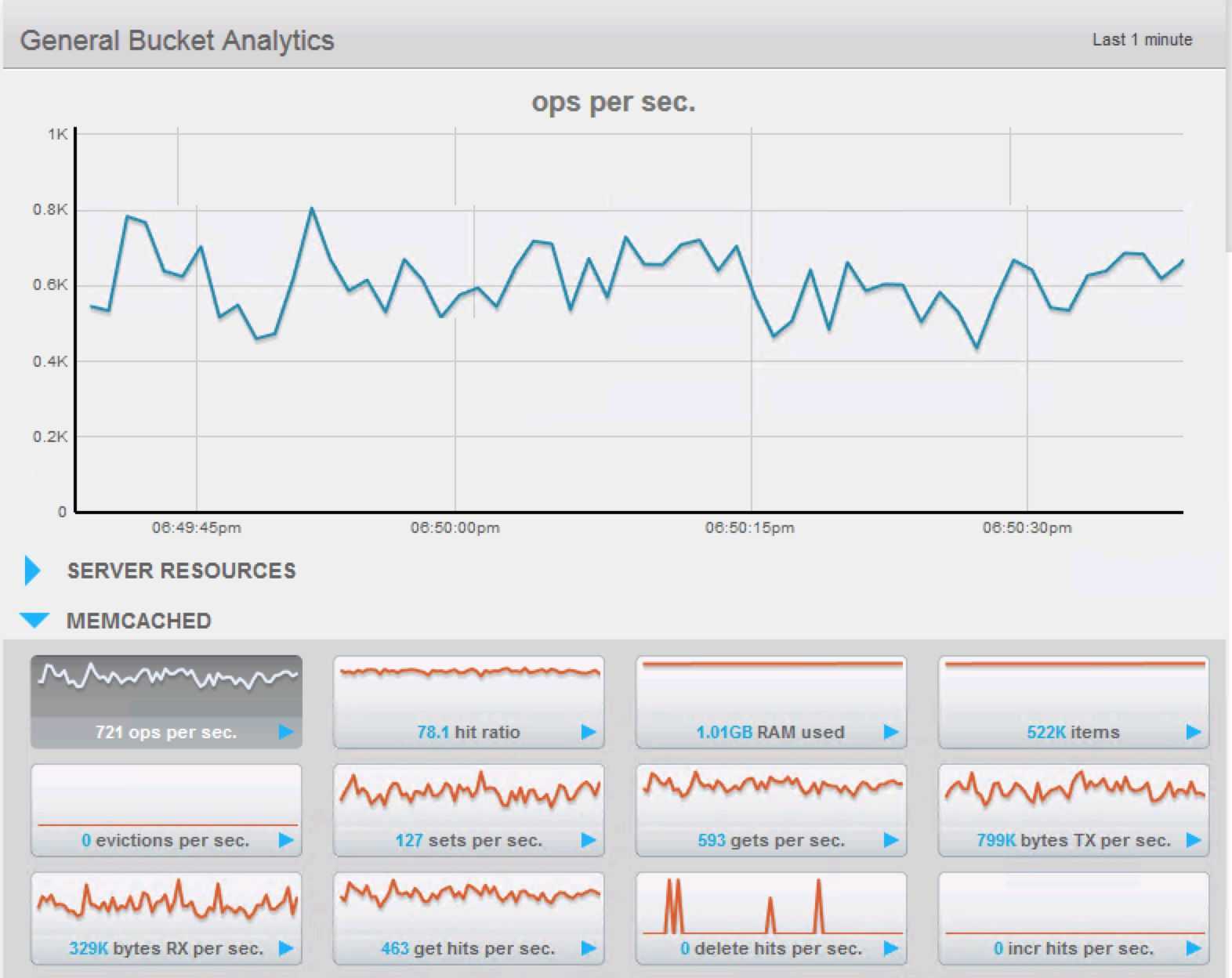The image size is (1232, 978).
Task: Click the arrow icon on sets per sec. tile
Action: (589, 840)
